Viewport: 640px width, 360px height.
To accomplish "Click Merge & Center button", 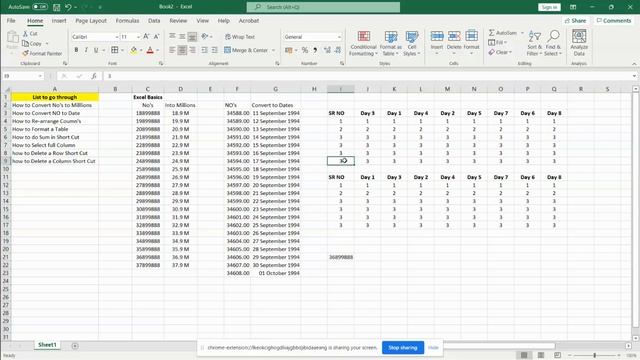I will pos(246,50).
